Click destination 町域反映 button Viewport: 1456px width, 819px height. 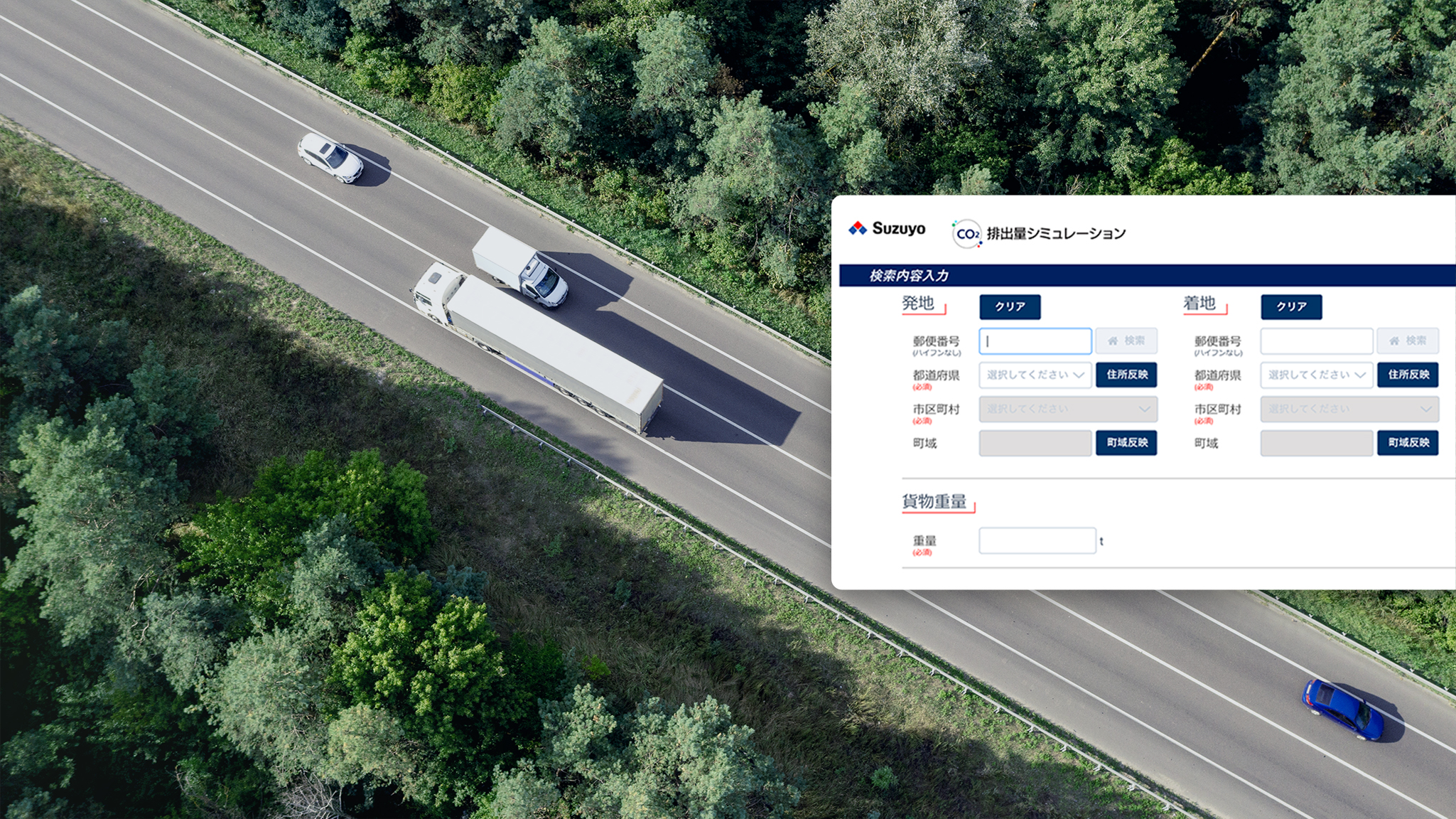[1408, 442]
